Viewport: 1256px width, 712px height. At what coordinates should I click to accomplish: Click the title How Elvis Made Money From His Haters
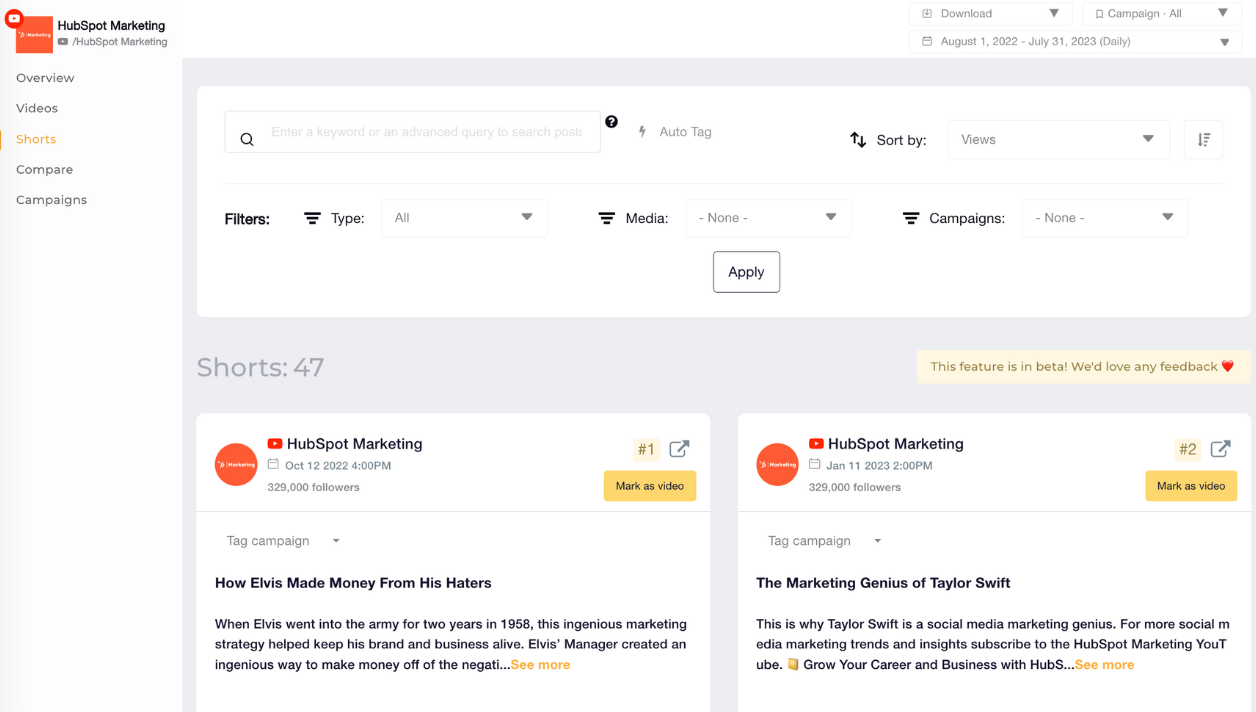[353, 583]
